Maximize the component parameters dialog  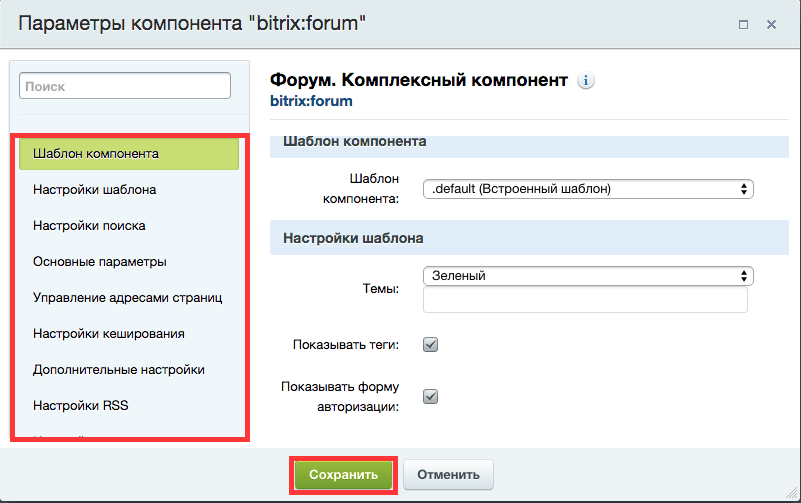(744, 24)
